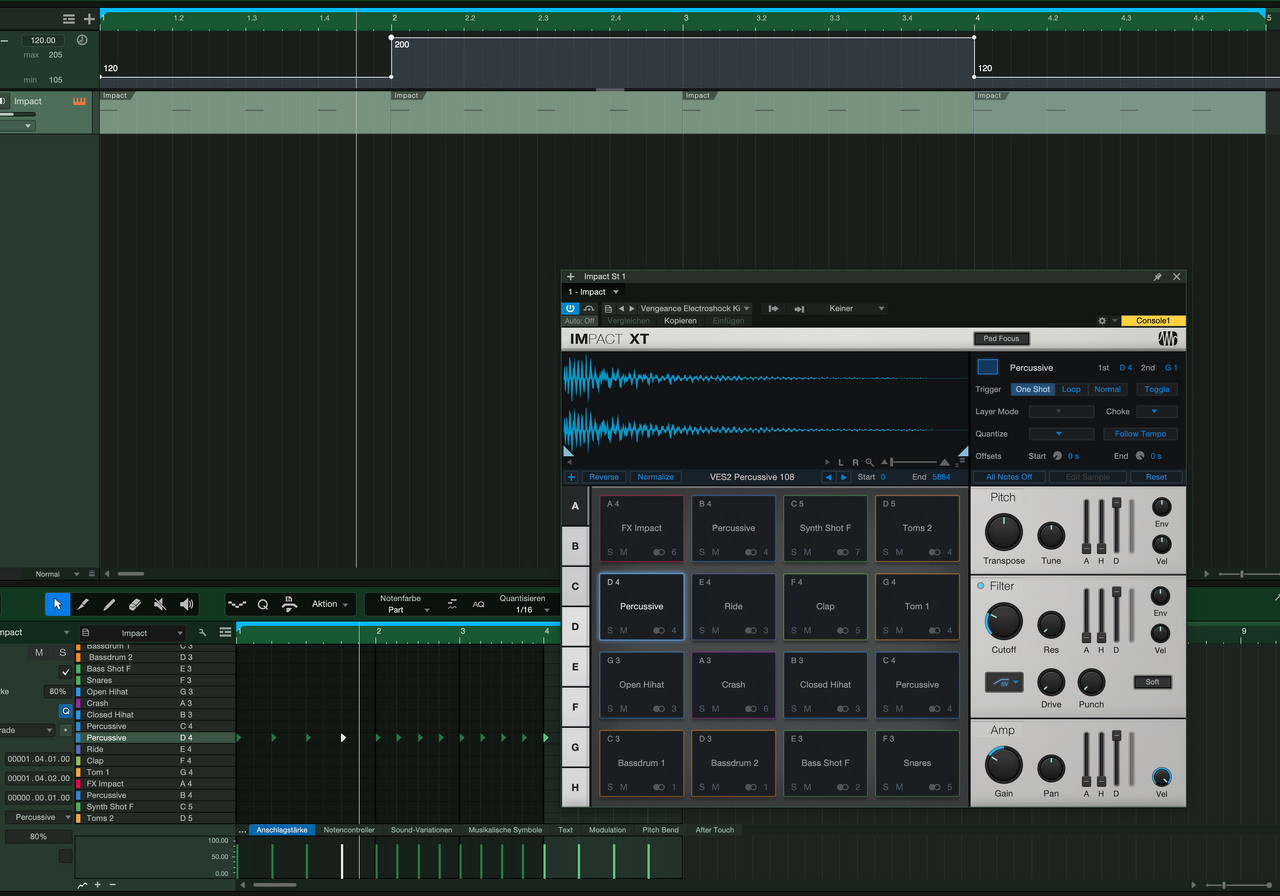Click the wrench icon in editor header
The height and width of the screenshot is (896, 1280).
[x=203, y=632]
